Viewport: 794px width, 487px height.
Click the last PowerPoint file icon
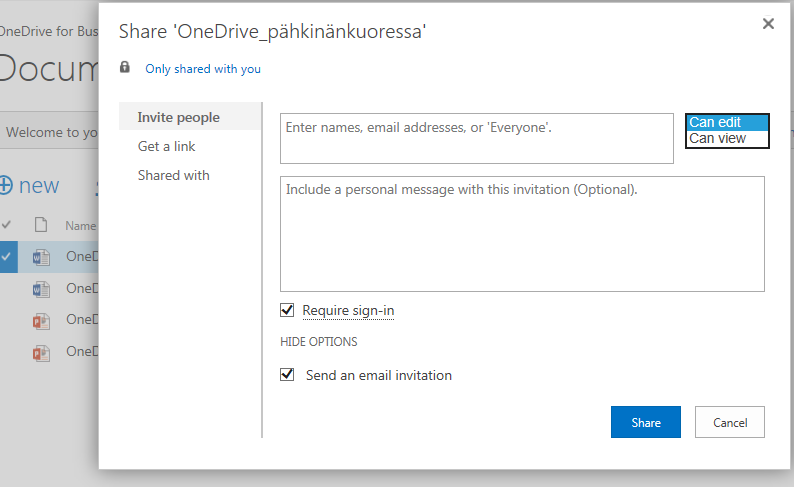tap(41, 352)
